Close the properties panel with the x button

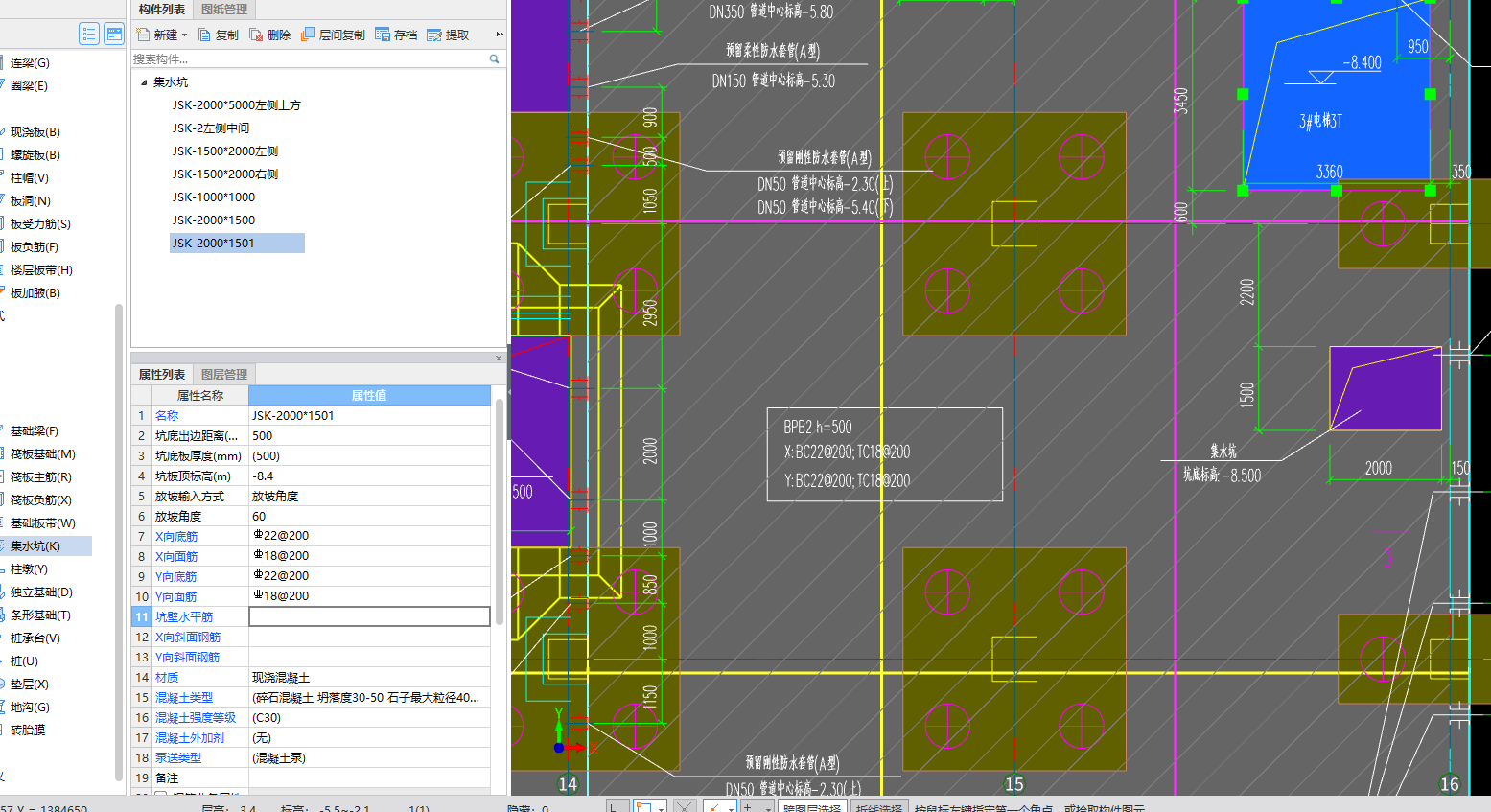coord(499,359)
